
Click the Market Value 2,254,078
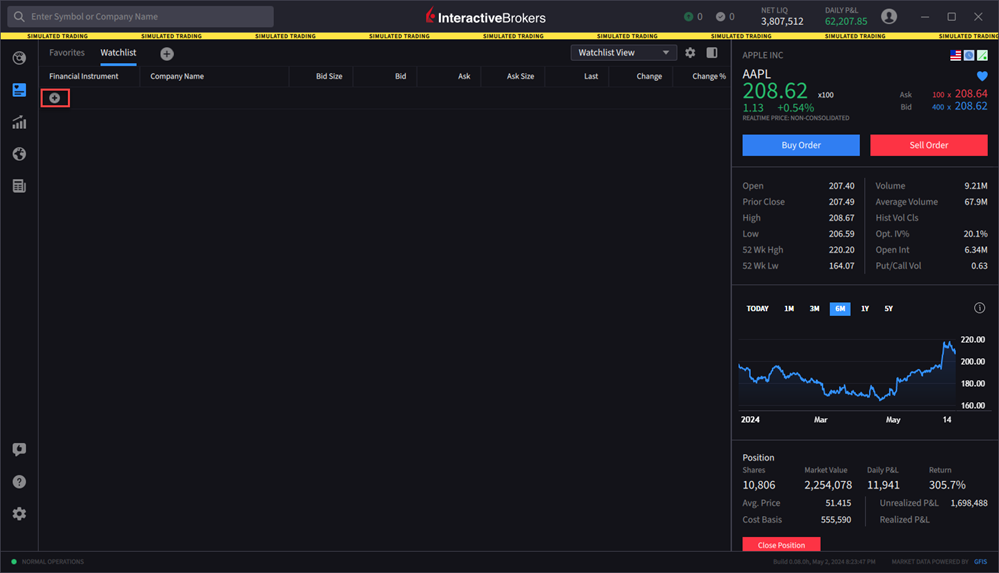828,486
